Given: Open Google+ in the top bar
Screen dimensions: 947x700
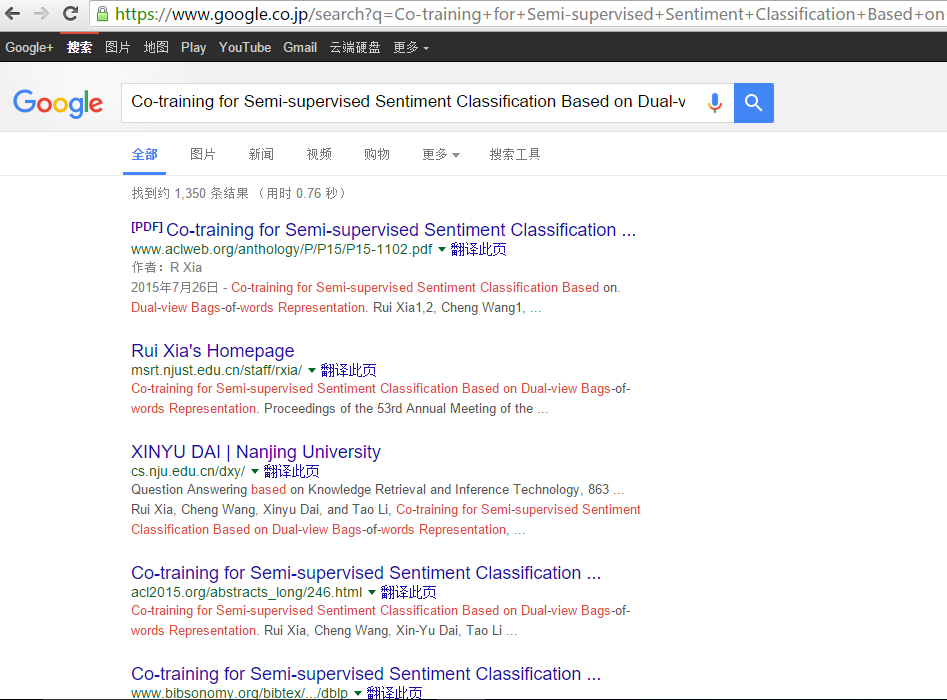Looking at the screenshot, I should point(29,47).
